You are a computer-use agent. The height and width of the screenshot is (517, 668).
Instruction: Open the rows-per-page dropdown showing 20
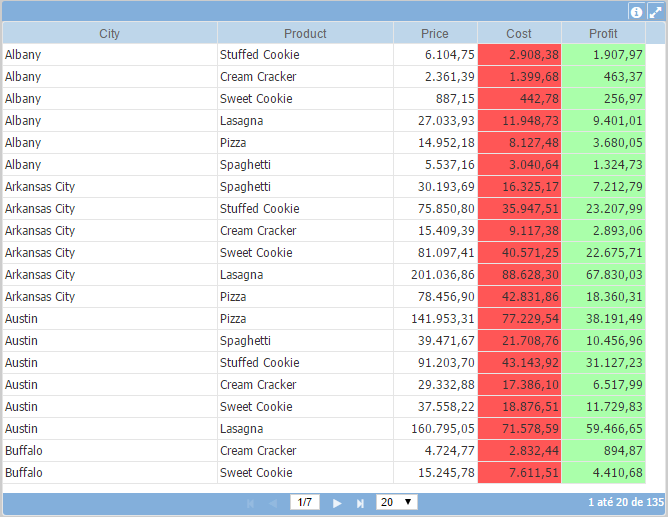(x=396, y=502)
